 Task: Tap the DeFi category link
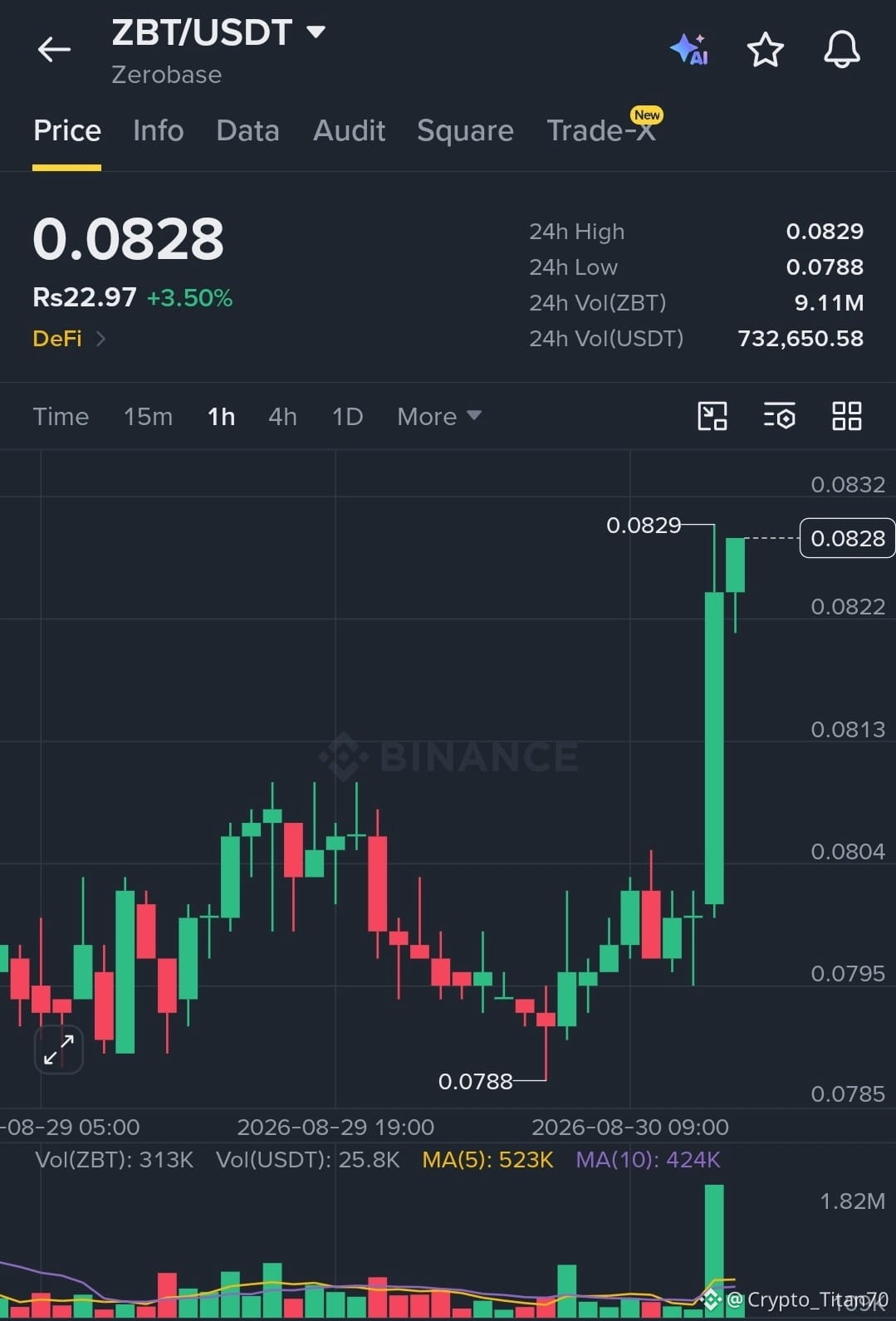[57, 339]
